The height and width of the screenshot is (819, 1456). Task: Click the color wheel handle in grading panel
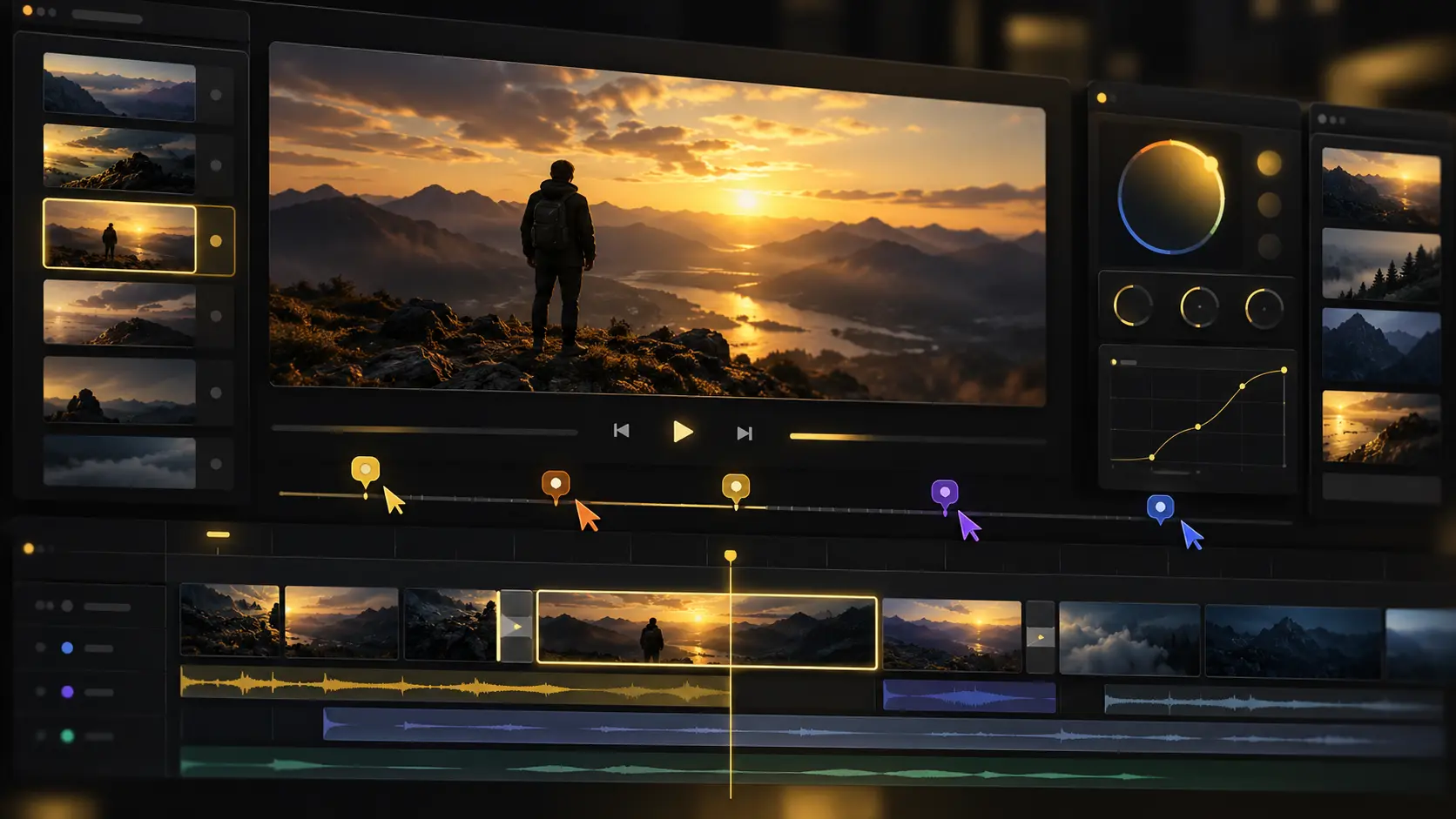[1210, 164]
